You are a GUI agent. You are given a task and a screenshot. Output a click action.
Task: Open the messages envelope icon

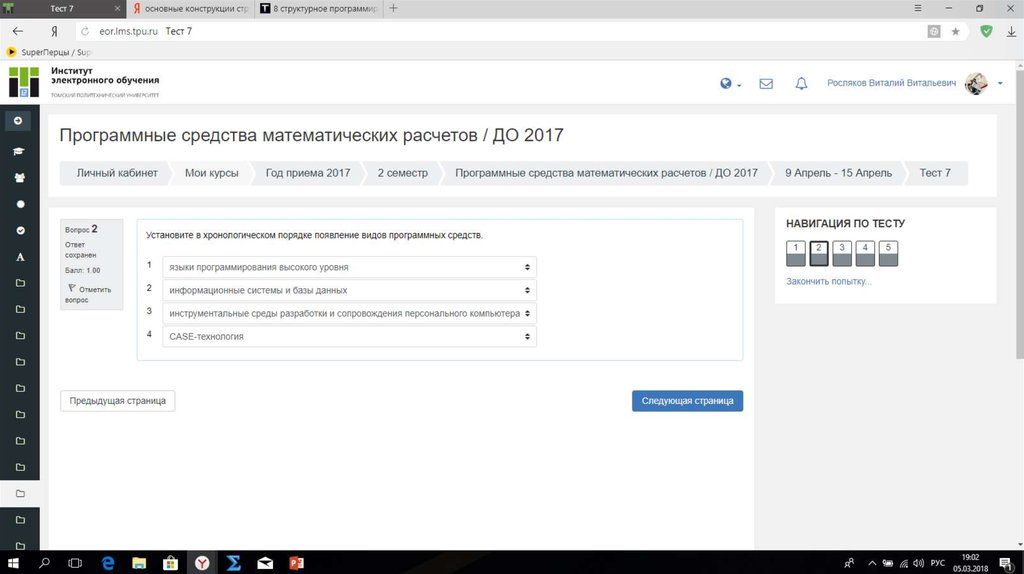[x=766, y=84]
